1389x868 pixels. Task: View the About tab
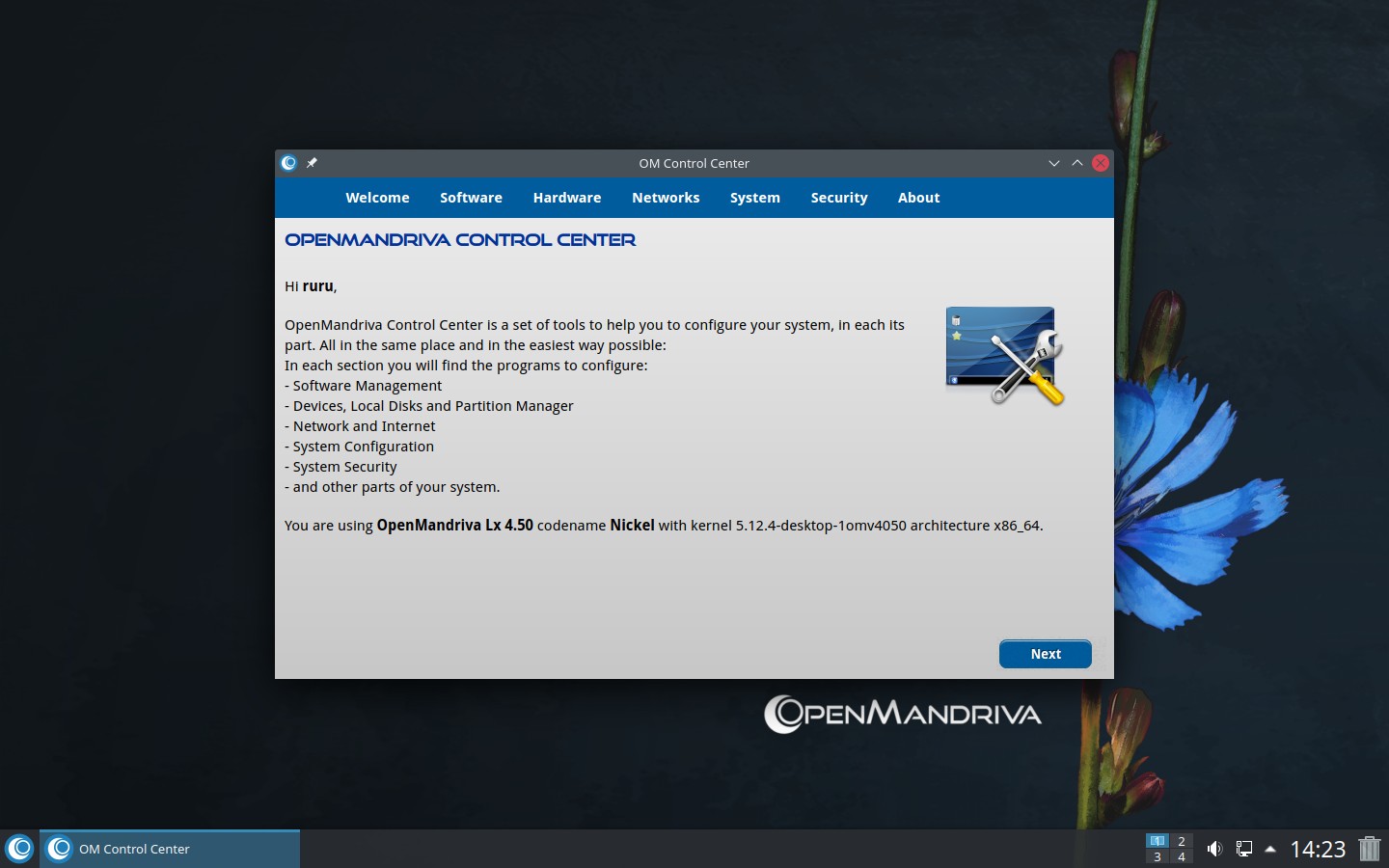[x=918, y=198]
